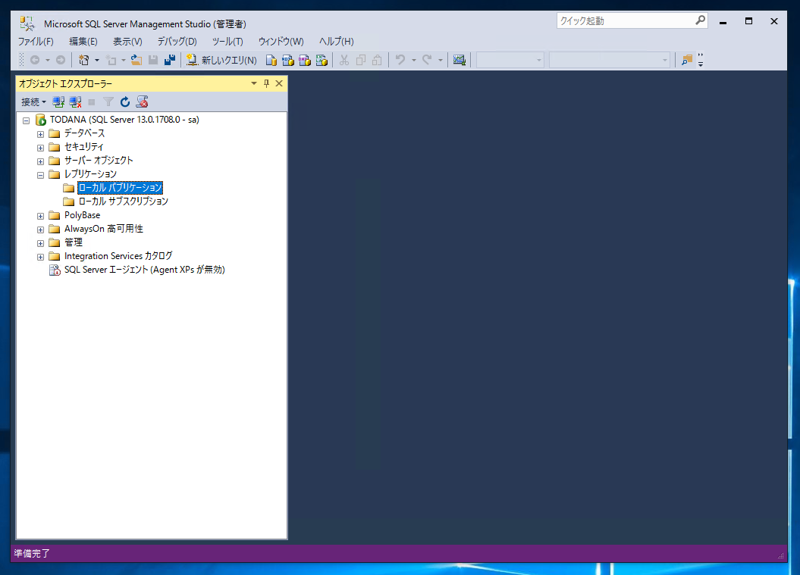Select the SQL Server エージェント node
Viewport: 800px width, 575px height.
pos(144,270)
